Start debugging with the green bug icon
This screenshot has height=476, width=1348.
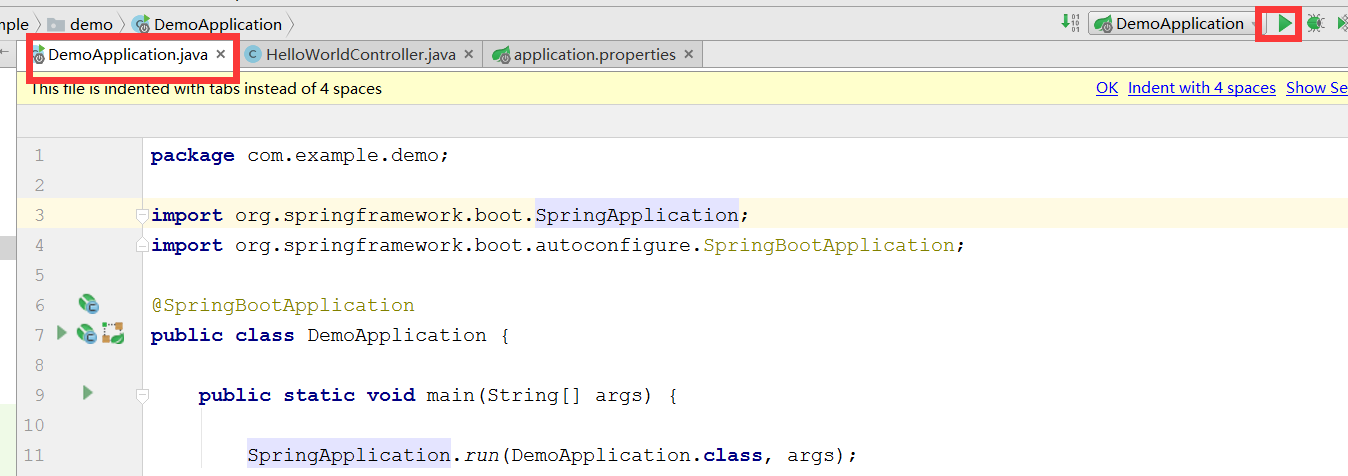pyautogui.click(x=1316, y=23)
